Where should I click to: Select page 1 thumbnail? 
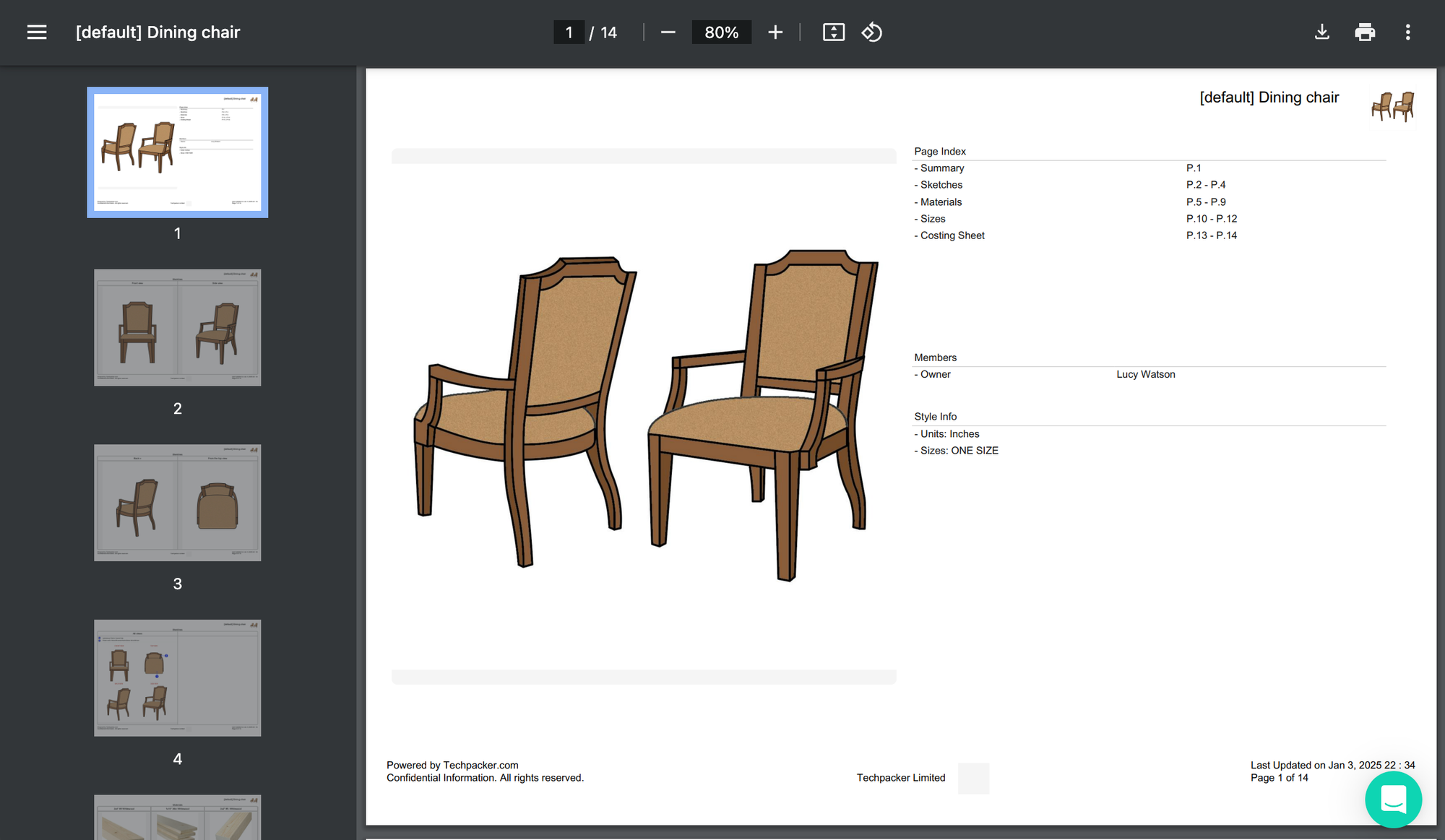[x=178, y=152]
